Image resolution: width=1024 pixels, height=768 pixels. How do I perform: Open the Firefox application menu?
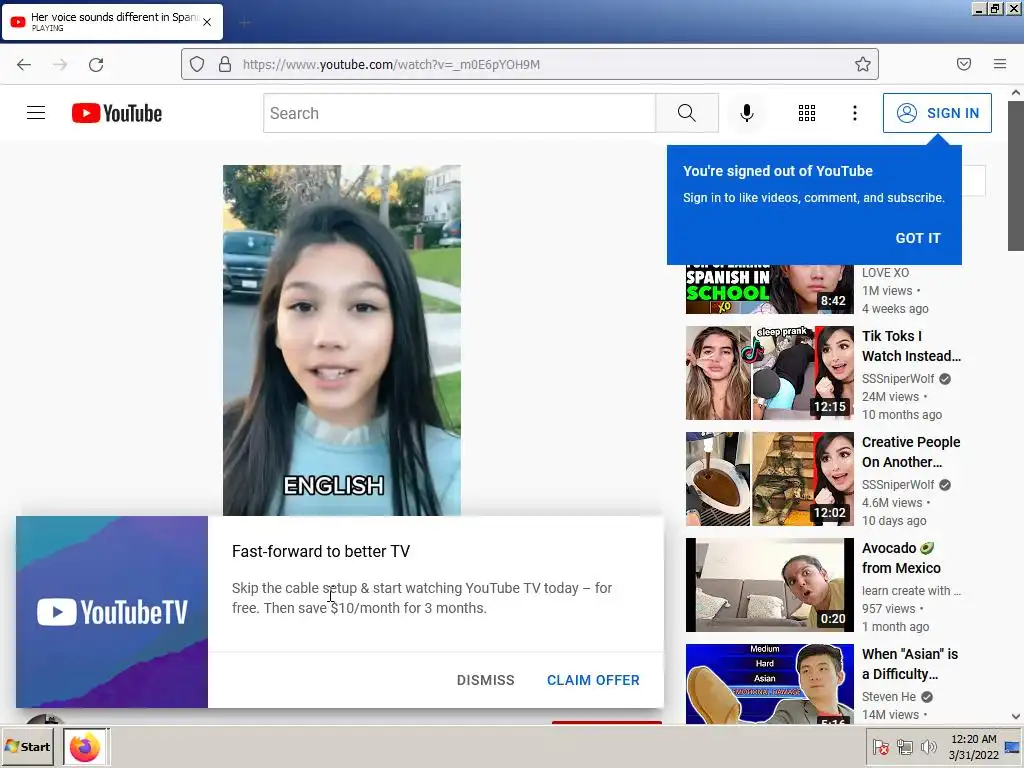pos(1000,64)
